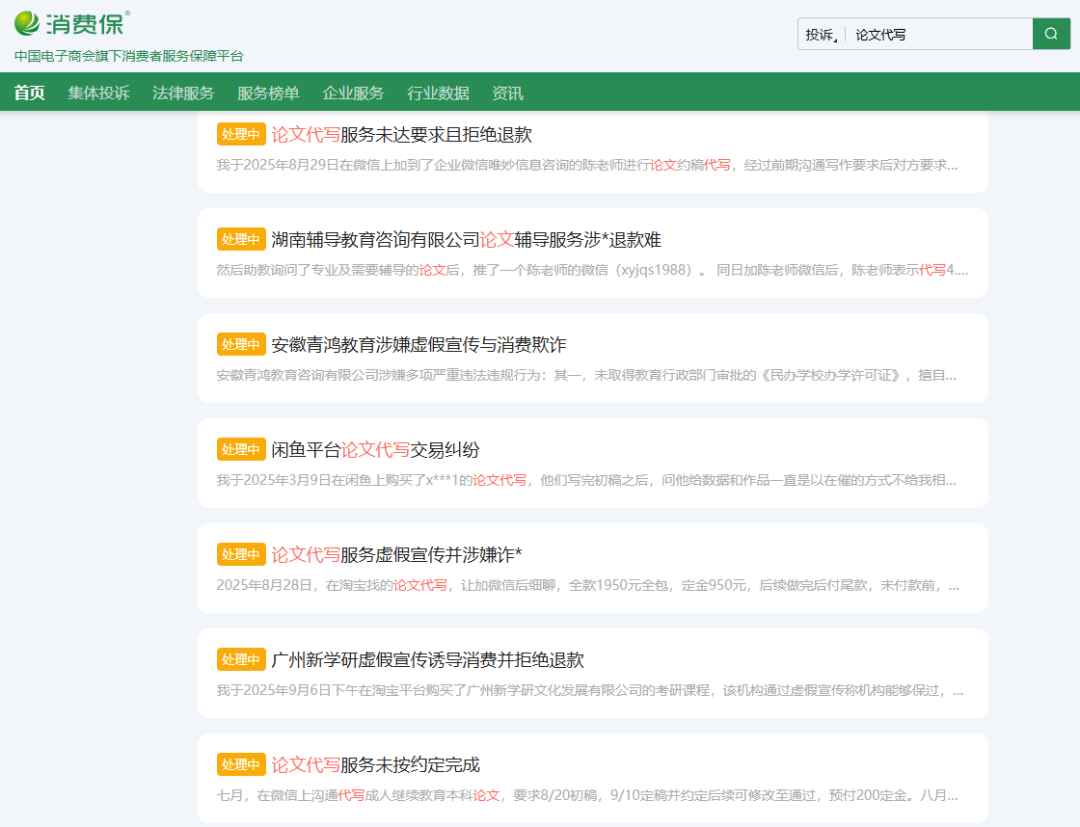This screenshot has height=827, width=1080.
Task: Select 法律服务 in navigation bar
Action: click(x=183, y=93)
